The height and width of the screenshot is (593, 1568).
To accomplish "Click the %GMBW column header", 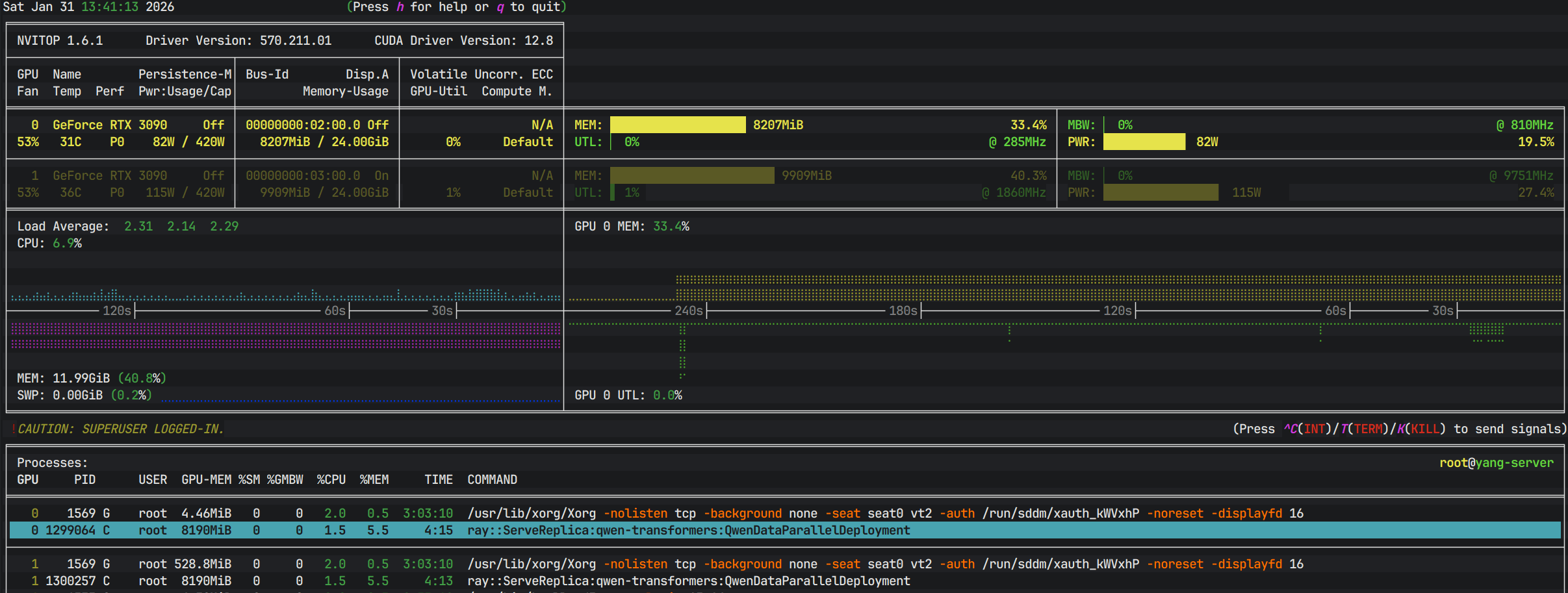I will (x=285, y=479).
